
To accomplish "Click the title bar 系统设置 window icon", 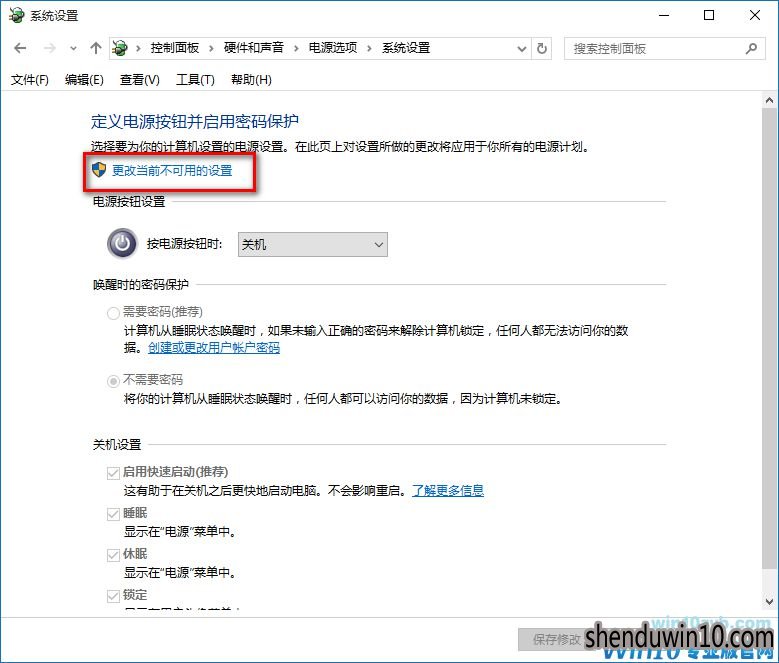I will pyautogui.click(x=16, y=15).
